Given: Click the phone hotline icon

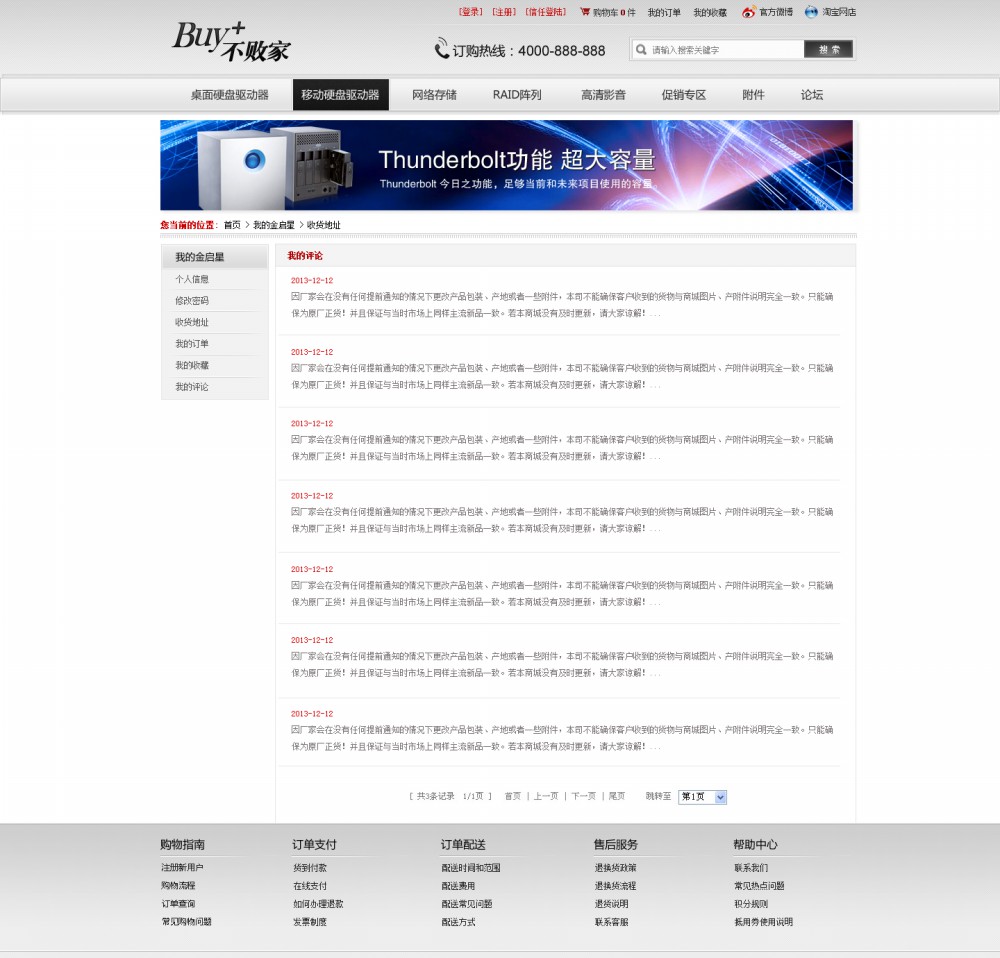Looking at the screenshot, I should coord(441,49).
